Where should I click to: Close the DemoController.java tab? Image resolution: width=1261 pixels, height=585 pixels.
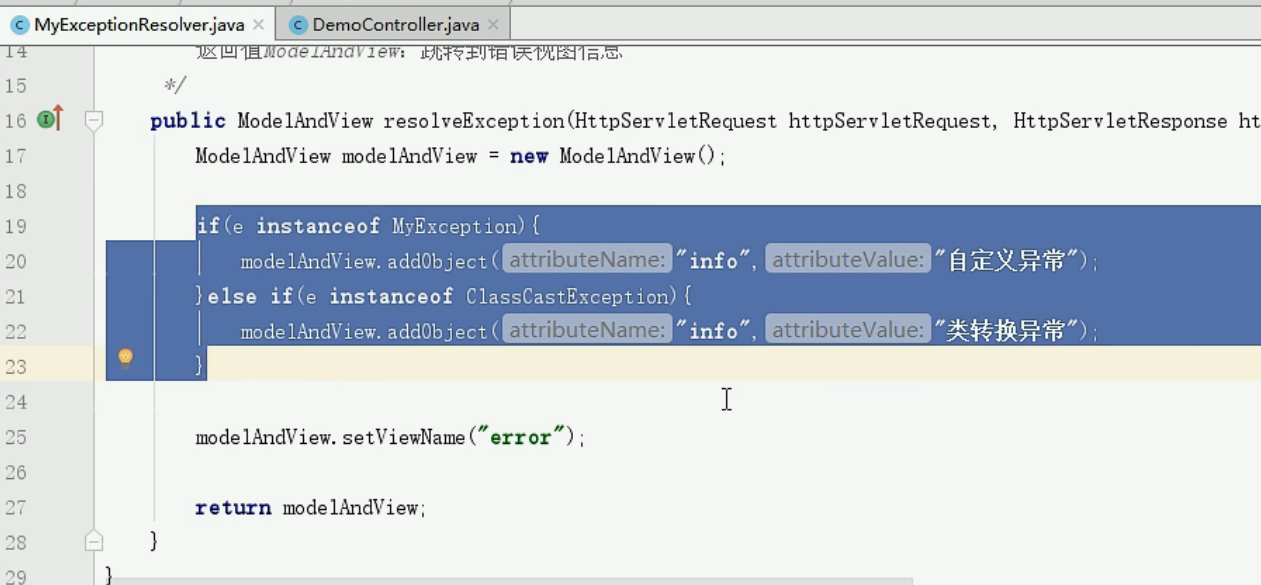point(493,25)
